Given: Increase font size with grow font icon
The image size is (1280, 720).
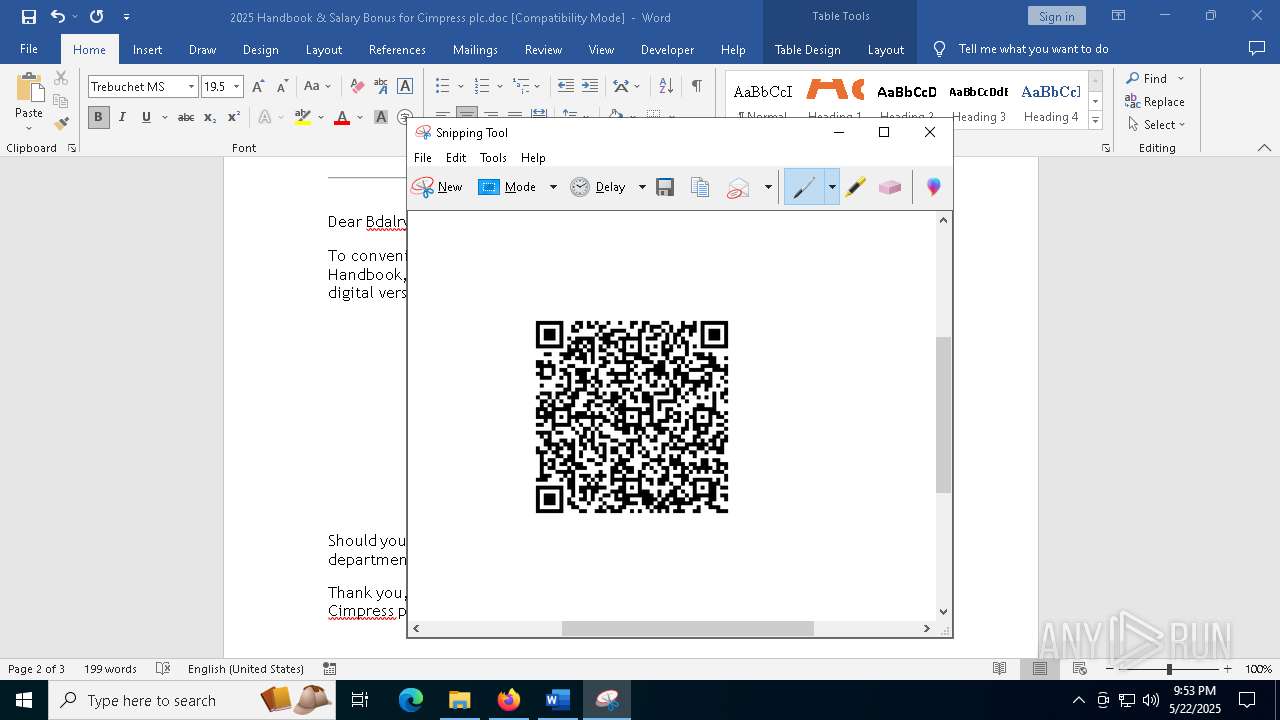Looking at the screenshot, I should click(x=258, y=87).
